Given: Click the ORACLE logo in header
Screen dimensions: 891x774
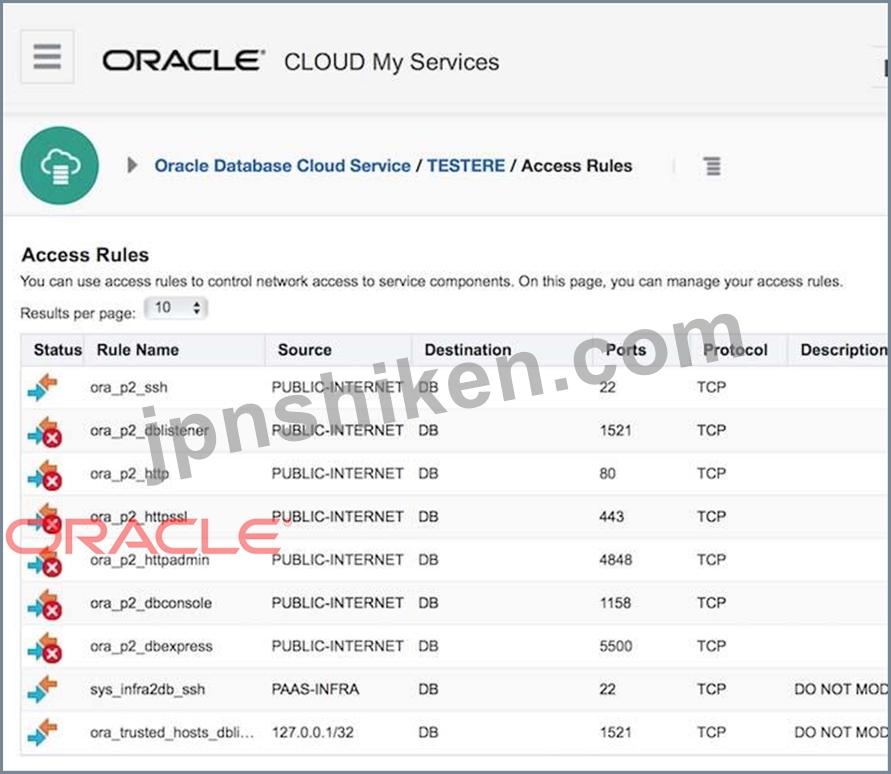Looking at the screenshot, I should coord(183,61).
